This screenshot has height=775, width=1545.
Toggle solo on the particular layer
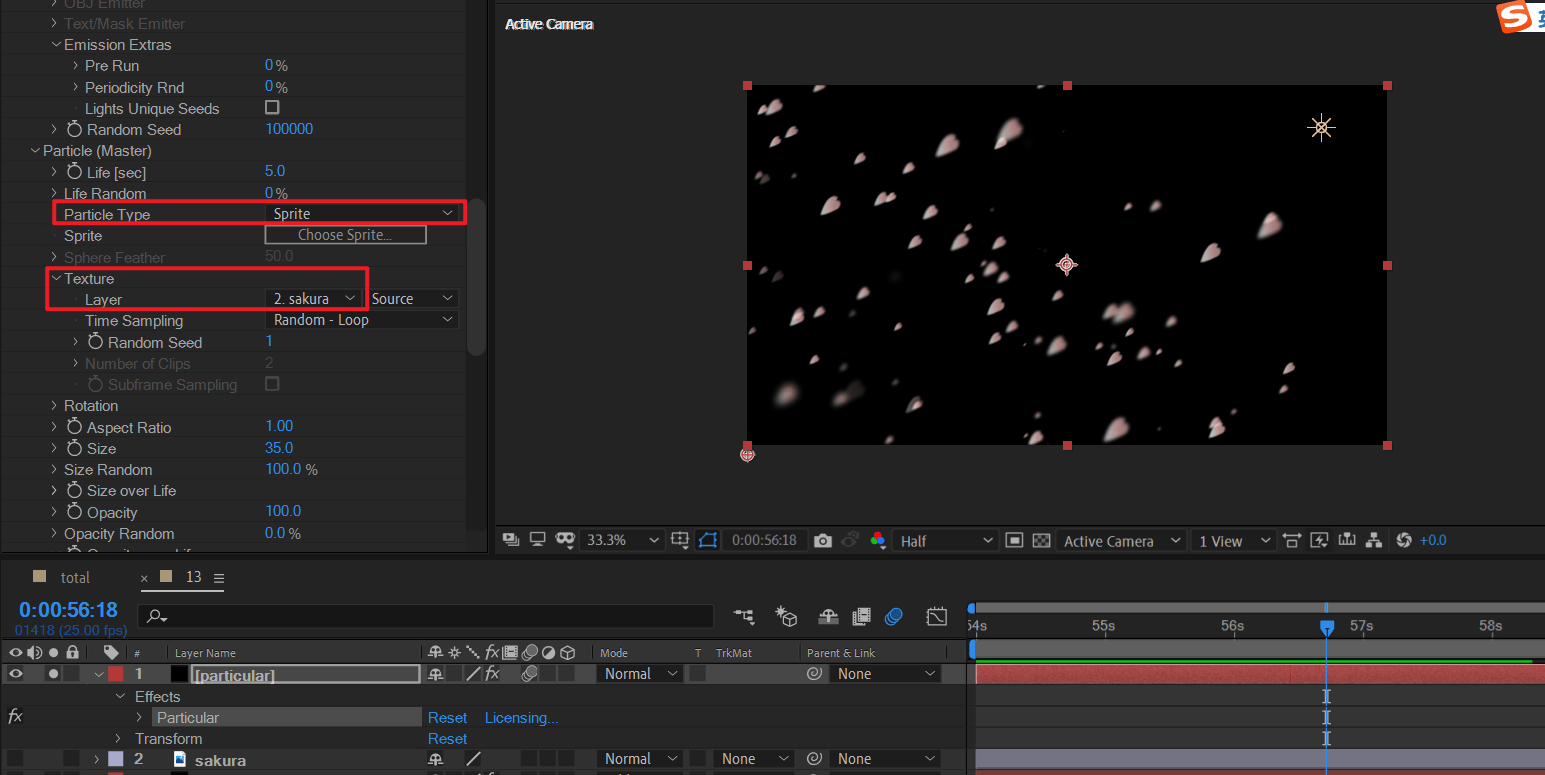(x=53, y=674)
